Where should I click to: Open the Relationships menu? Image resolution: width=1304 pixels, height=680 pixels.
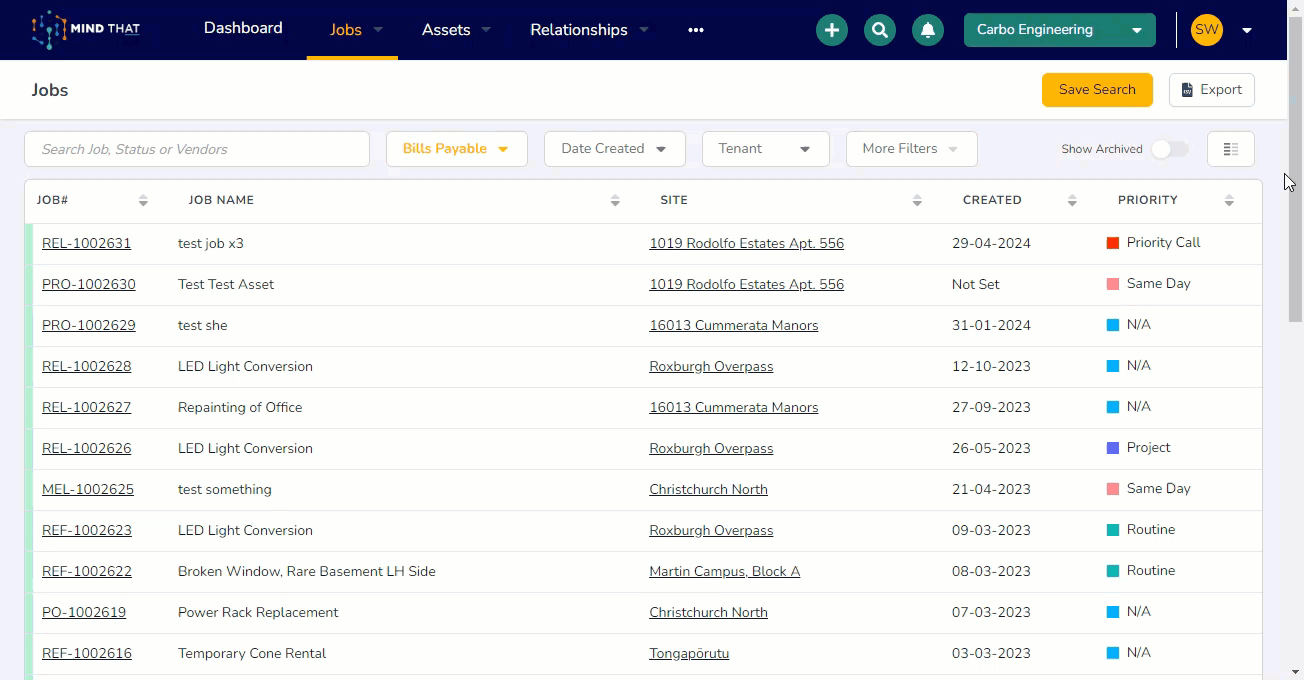(x=589, y=30)
